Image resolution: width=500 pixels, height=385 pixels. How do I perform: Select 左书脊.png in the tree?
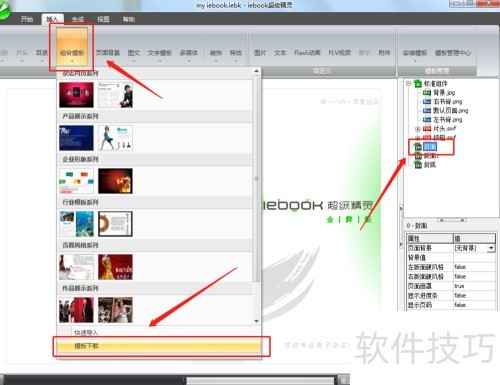447,119
